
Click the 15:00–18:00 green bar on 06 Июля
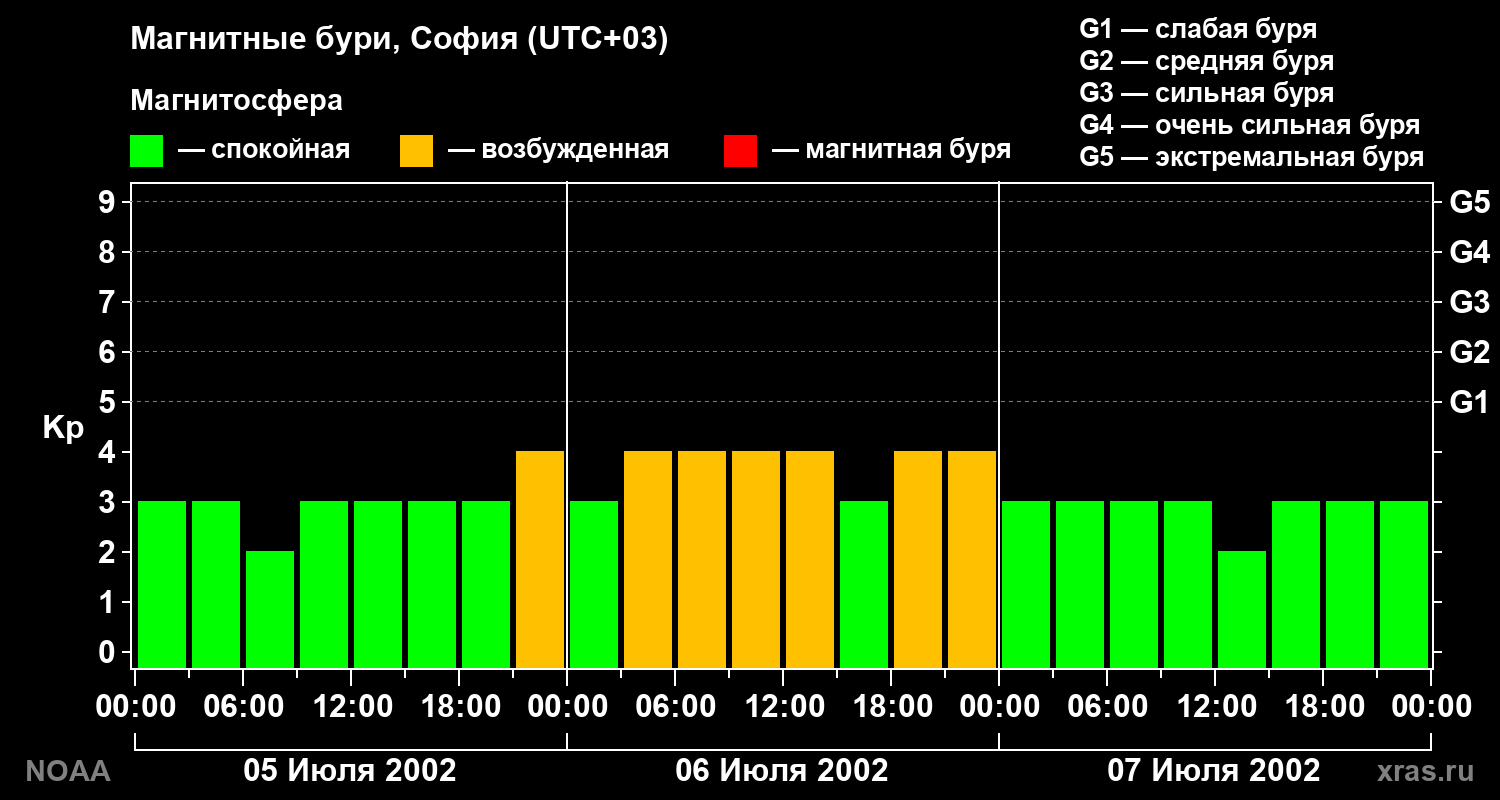click(864, 584)
